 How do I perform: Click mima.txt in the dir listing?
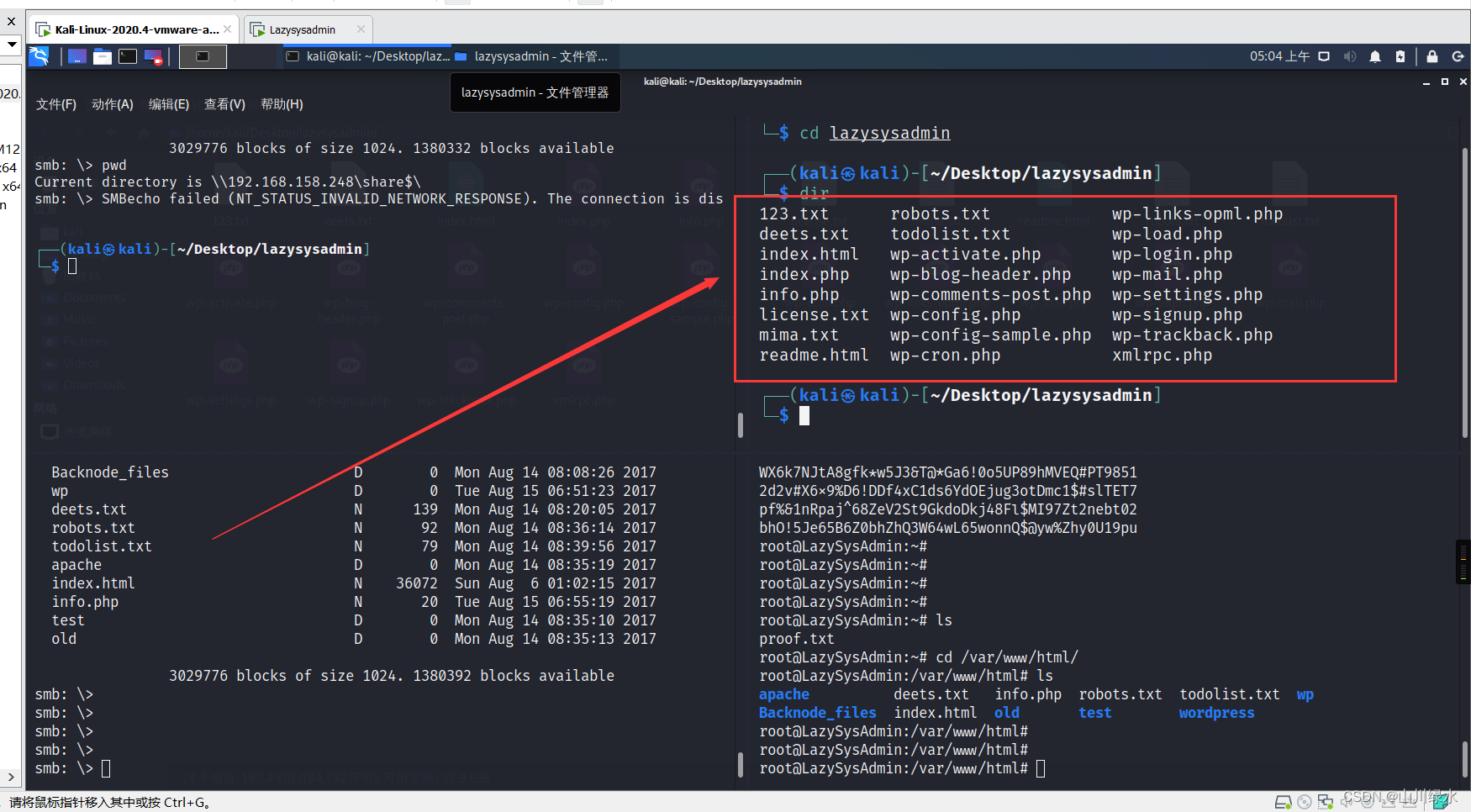[x=799, y=335]
